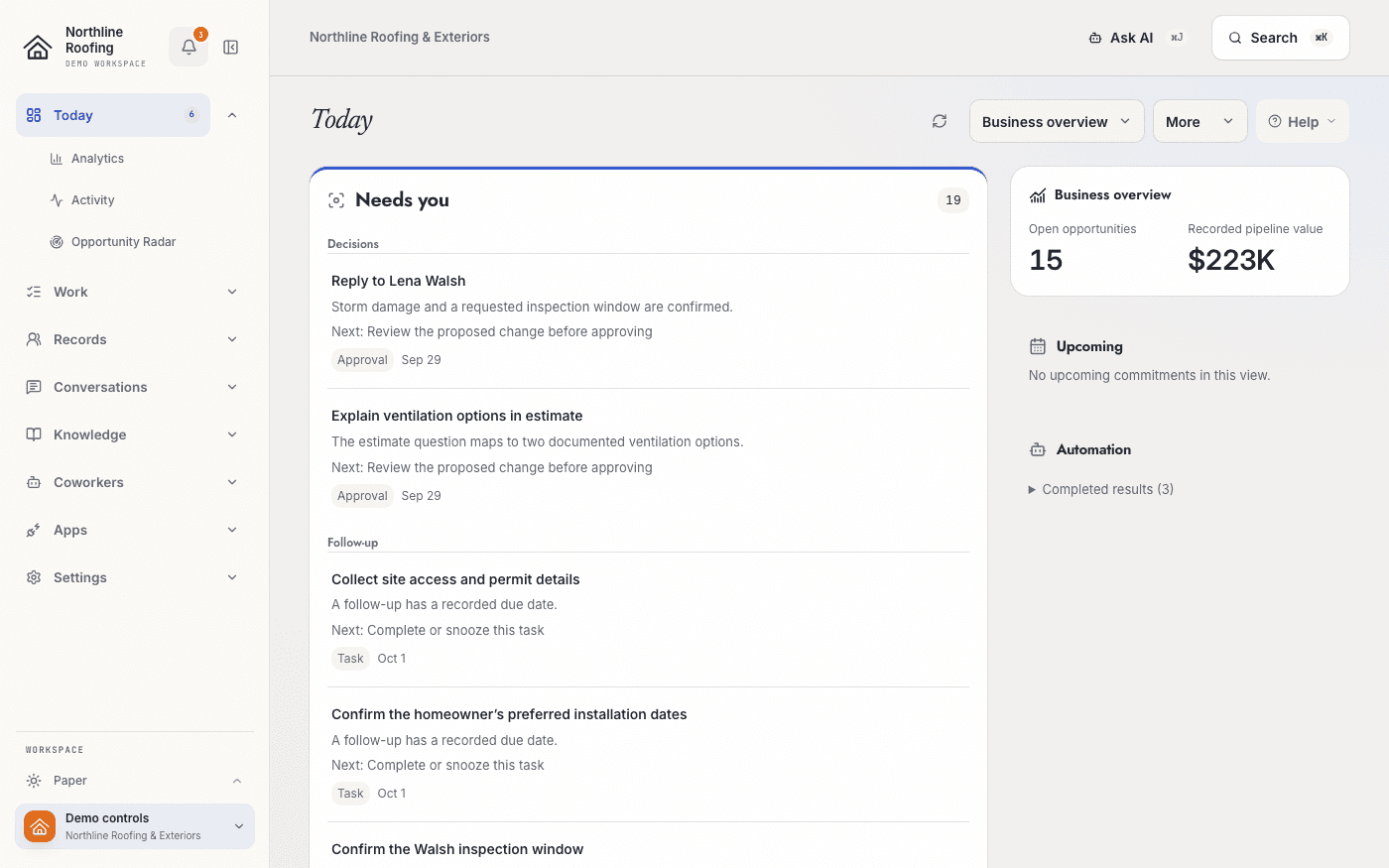Click the Conversations message icon
The width and height of the screenshot is (1389, 868).
(34, 387)
